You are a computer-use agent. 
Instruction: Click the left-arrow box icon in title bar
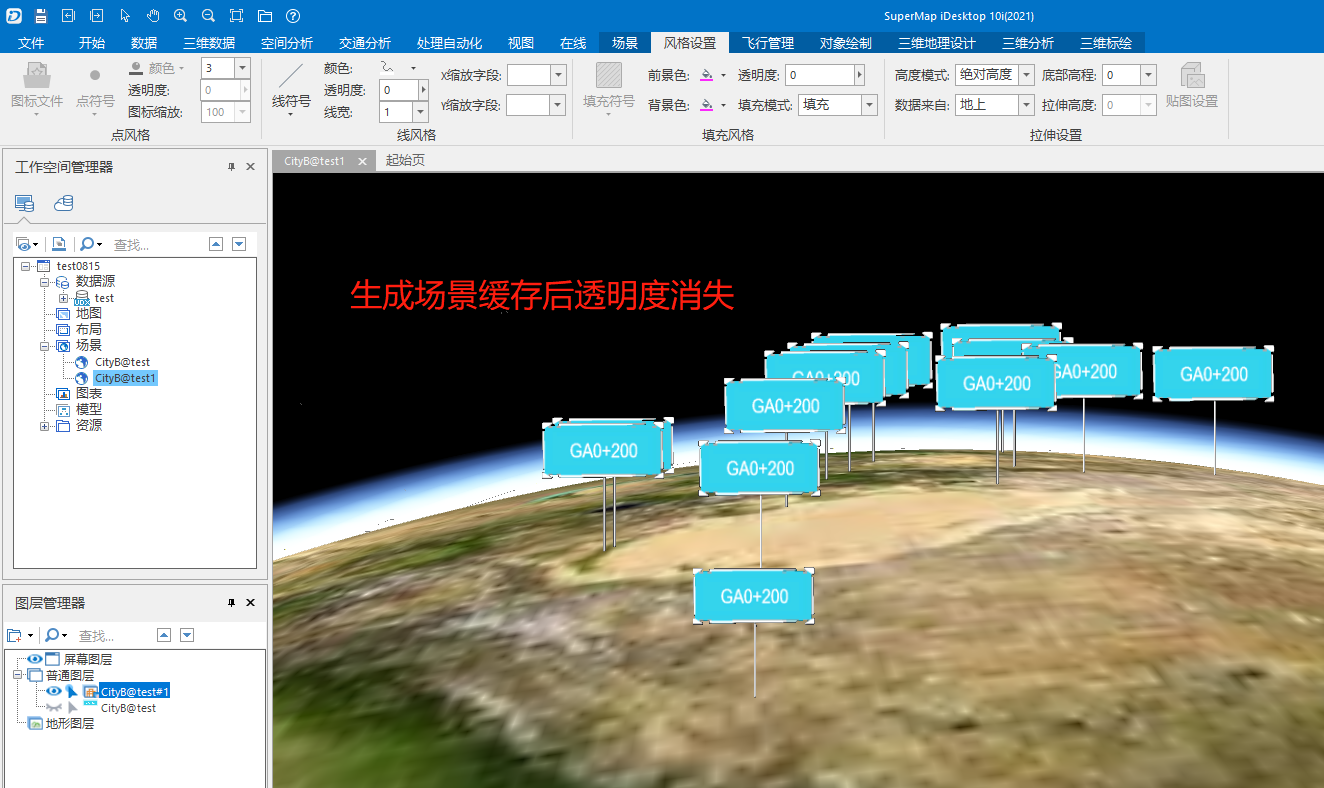[x=68, y=16]
